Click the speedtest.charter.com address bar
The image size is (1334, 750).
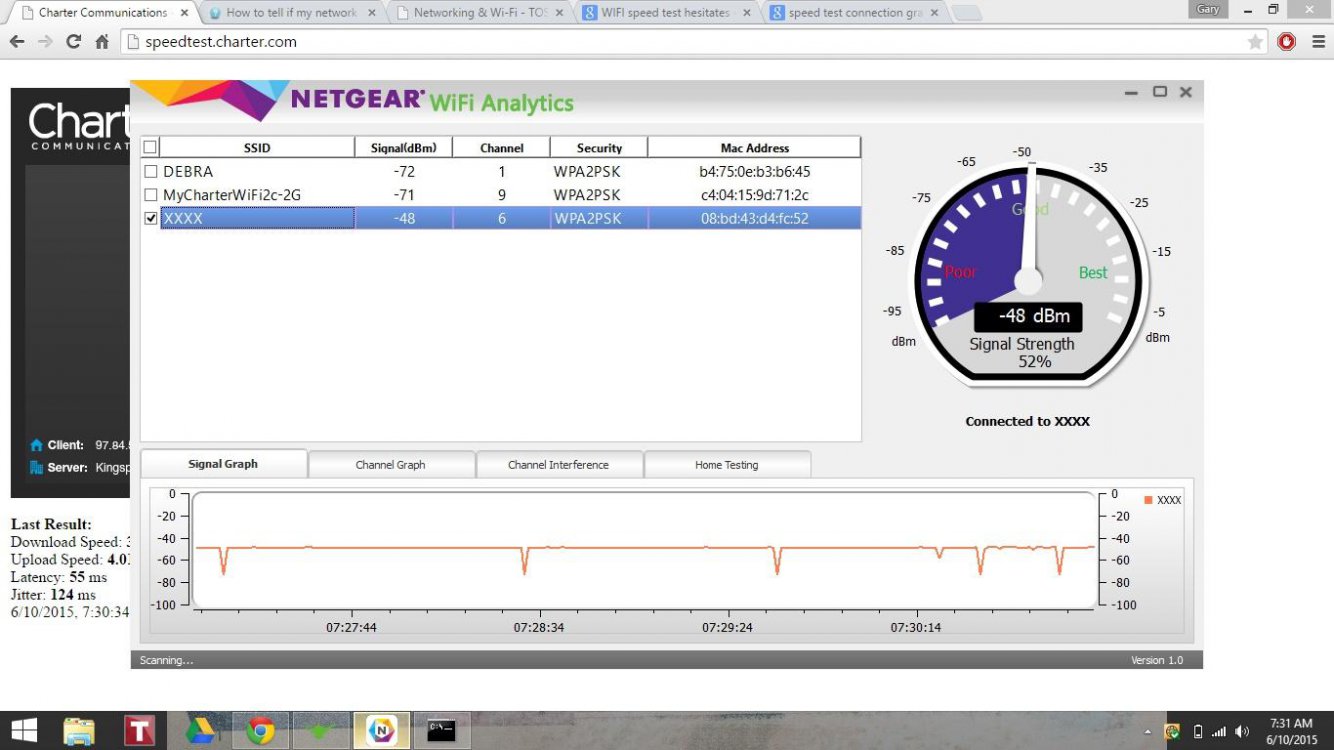690,42
